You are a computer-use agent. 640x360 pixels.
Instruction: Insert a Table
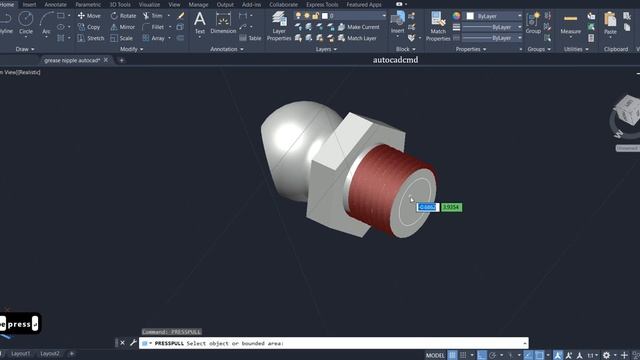tap(250, 38)
